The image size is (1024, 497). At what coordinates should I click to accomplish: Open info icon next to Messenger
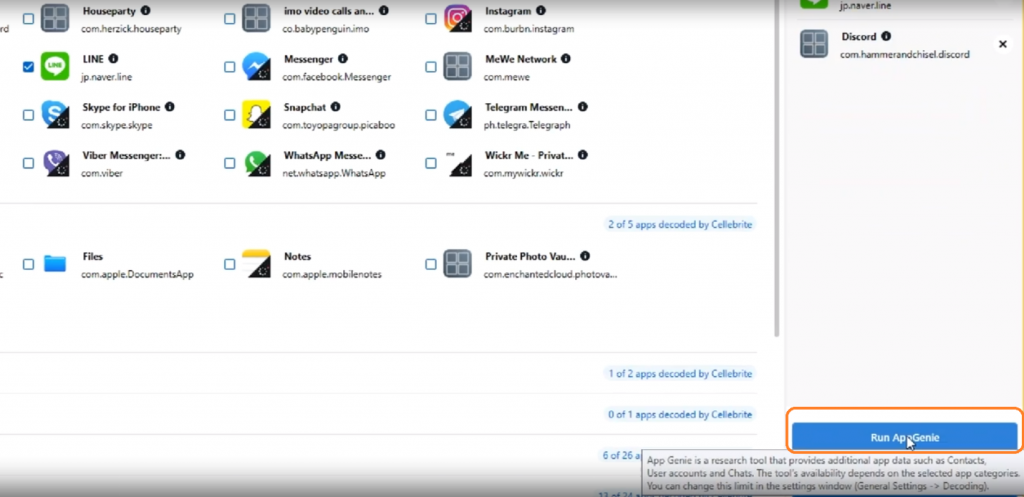click(343, 59)
